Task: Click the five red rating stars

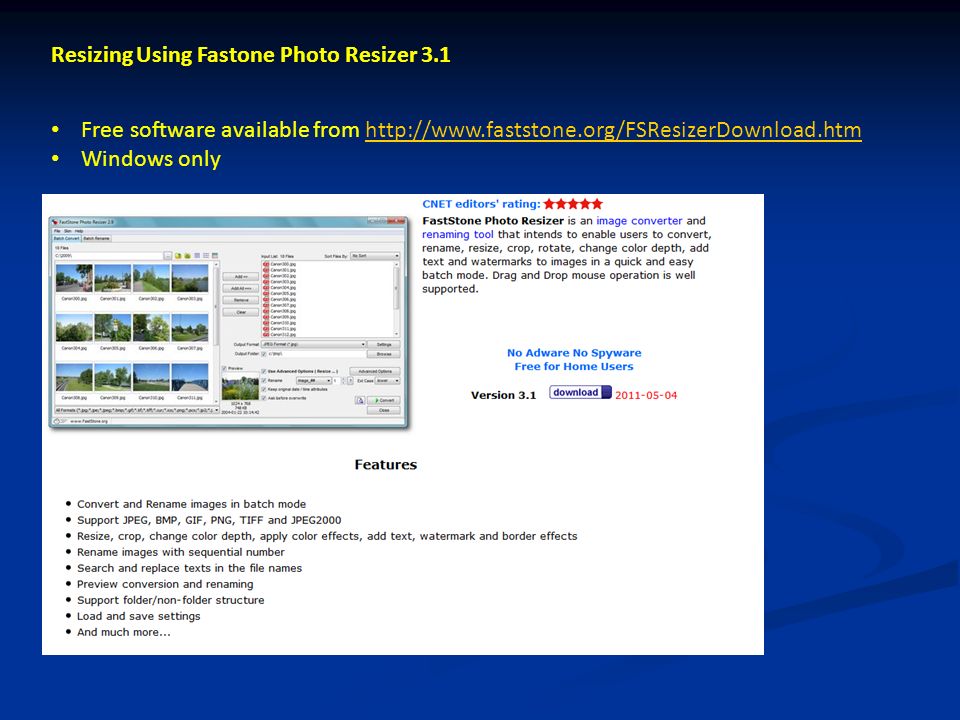Action: [573, 204]
